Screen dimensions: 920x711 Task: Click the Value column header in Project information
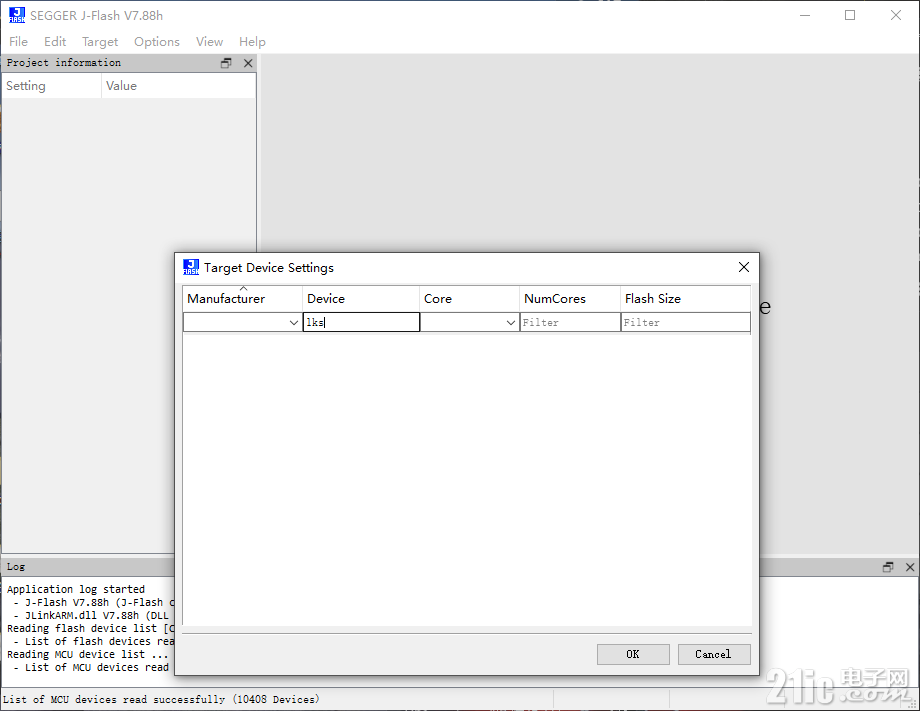point(178,86)
